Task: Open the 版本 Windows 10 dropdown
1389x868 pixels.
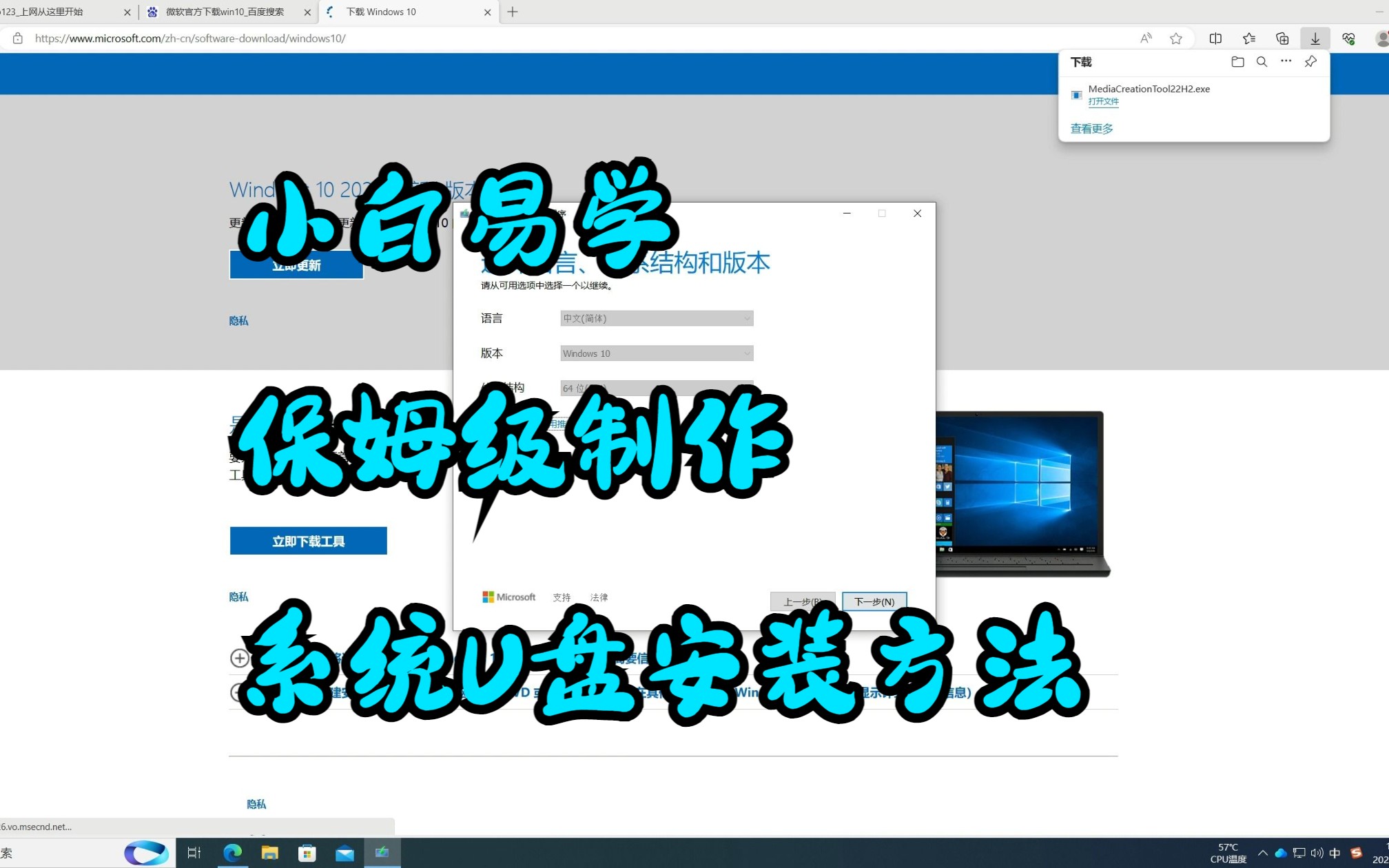Action: point(657,353)
